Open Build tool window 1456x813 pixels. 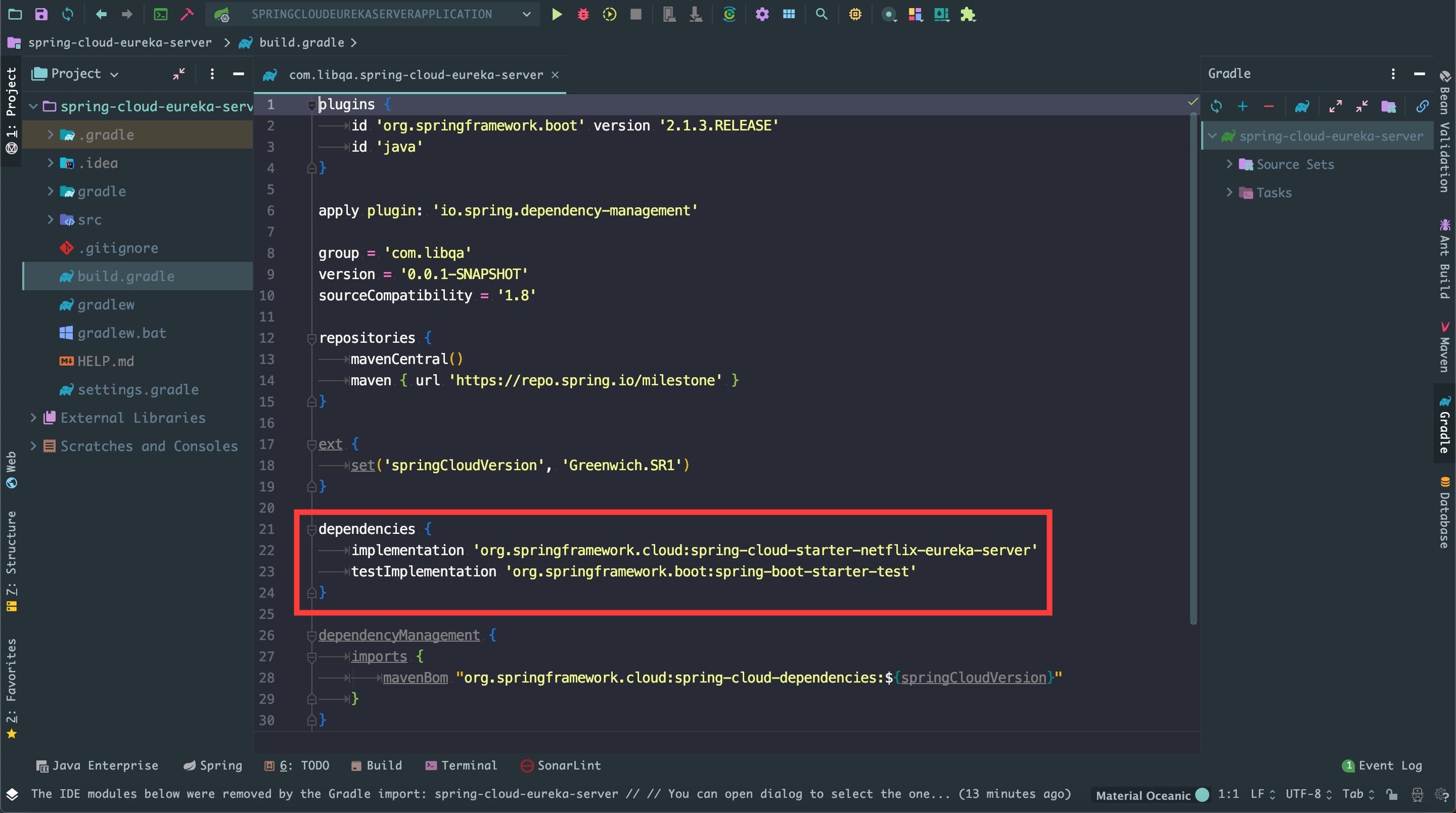(377, 765)
